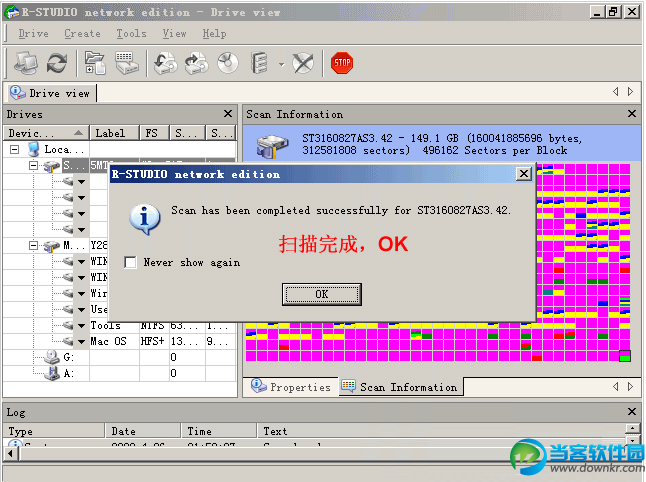Click the Time column header in Log
The width and height of the screenshot is (646, 482).
point(219,431)
